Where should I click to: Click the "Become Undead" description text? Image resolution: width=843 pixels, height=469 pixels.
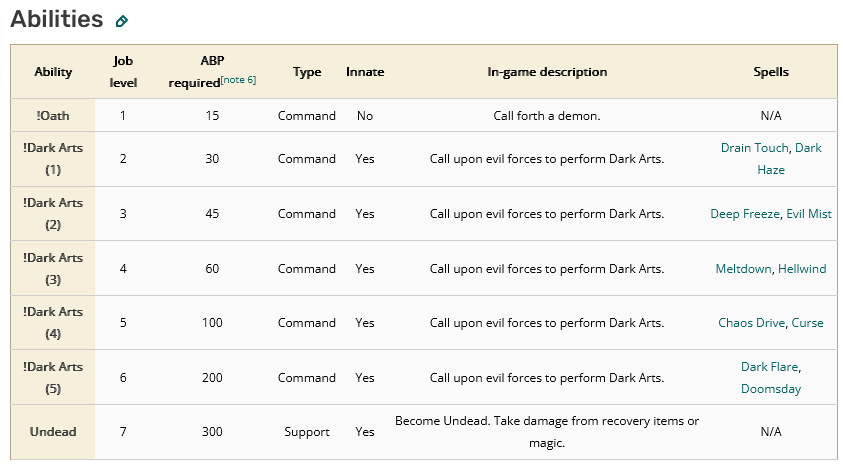(547, 432)
